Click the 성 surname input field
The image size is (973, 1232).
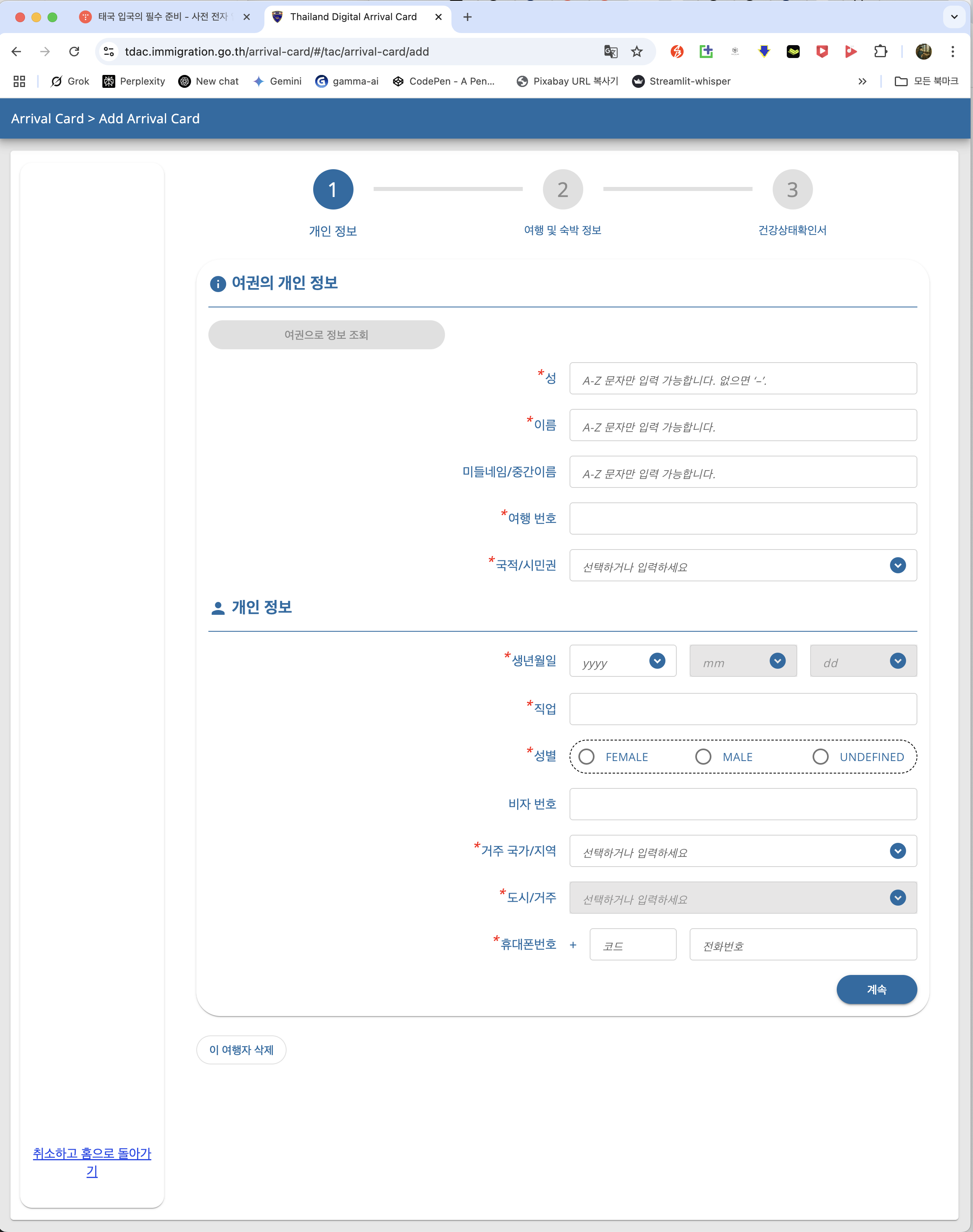[x=742, y=379]
